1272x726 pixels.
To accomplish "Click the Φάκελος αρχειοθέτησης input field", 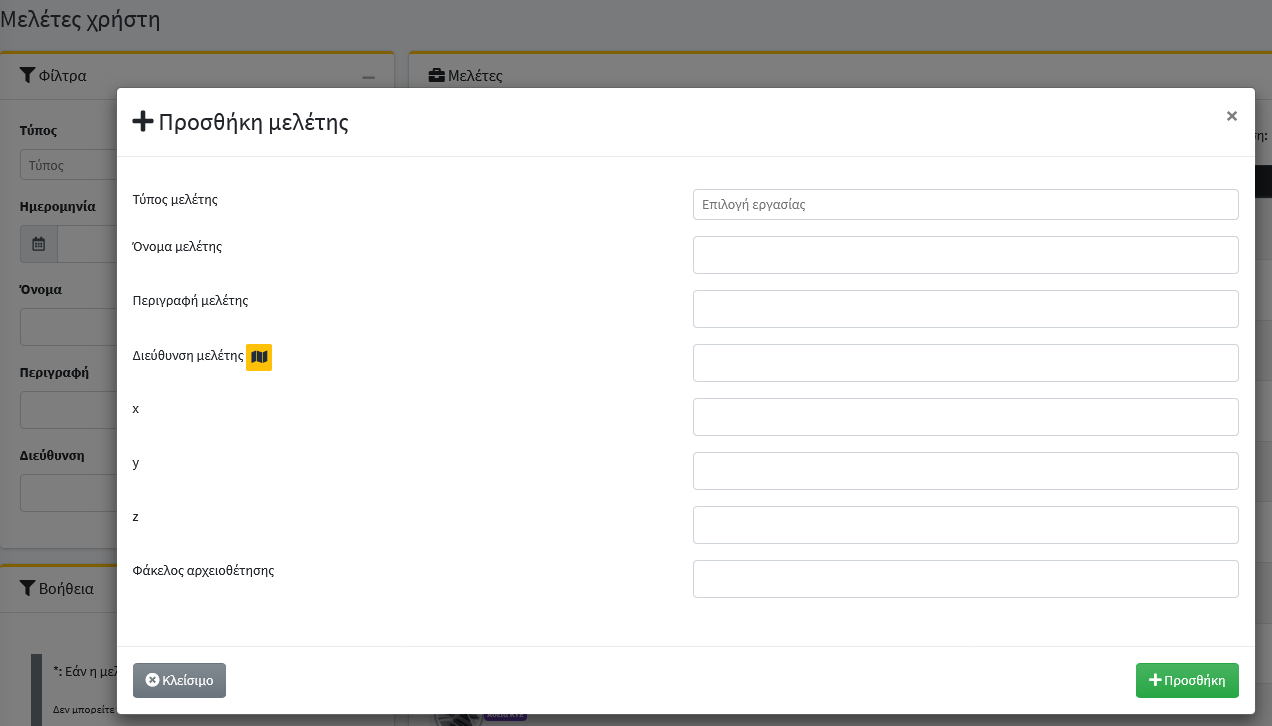I will (965, 579).
